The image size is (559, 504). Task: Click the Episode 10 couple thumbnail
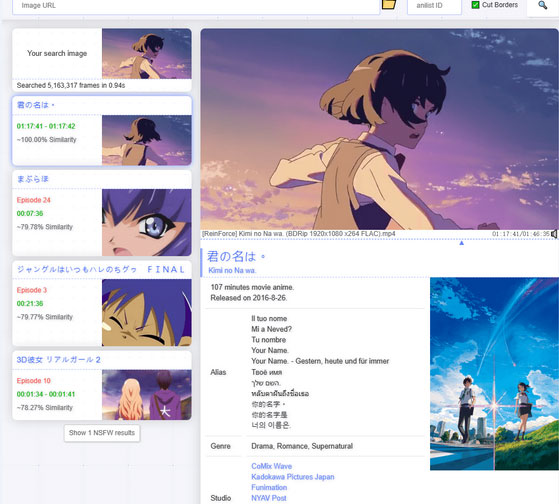click(147, 395)
